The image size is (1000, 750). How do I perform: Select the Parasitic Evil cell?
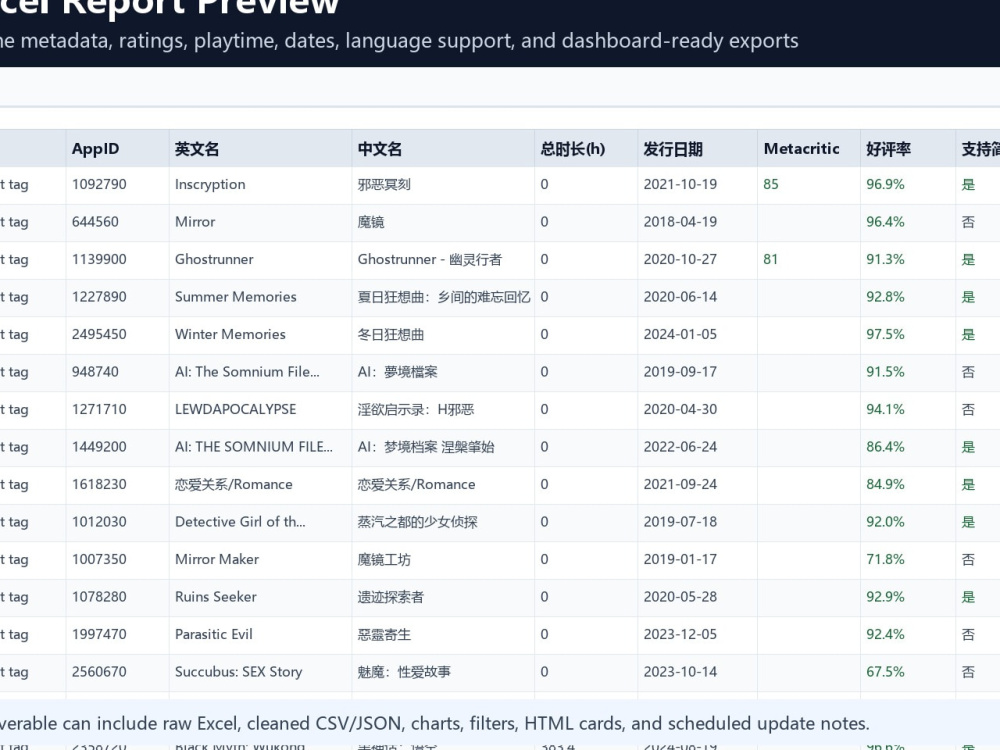coord(260,635)
